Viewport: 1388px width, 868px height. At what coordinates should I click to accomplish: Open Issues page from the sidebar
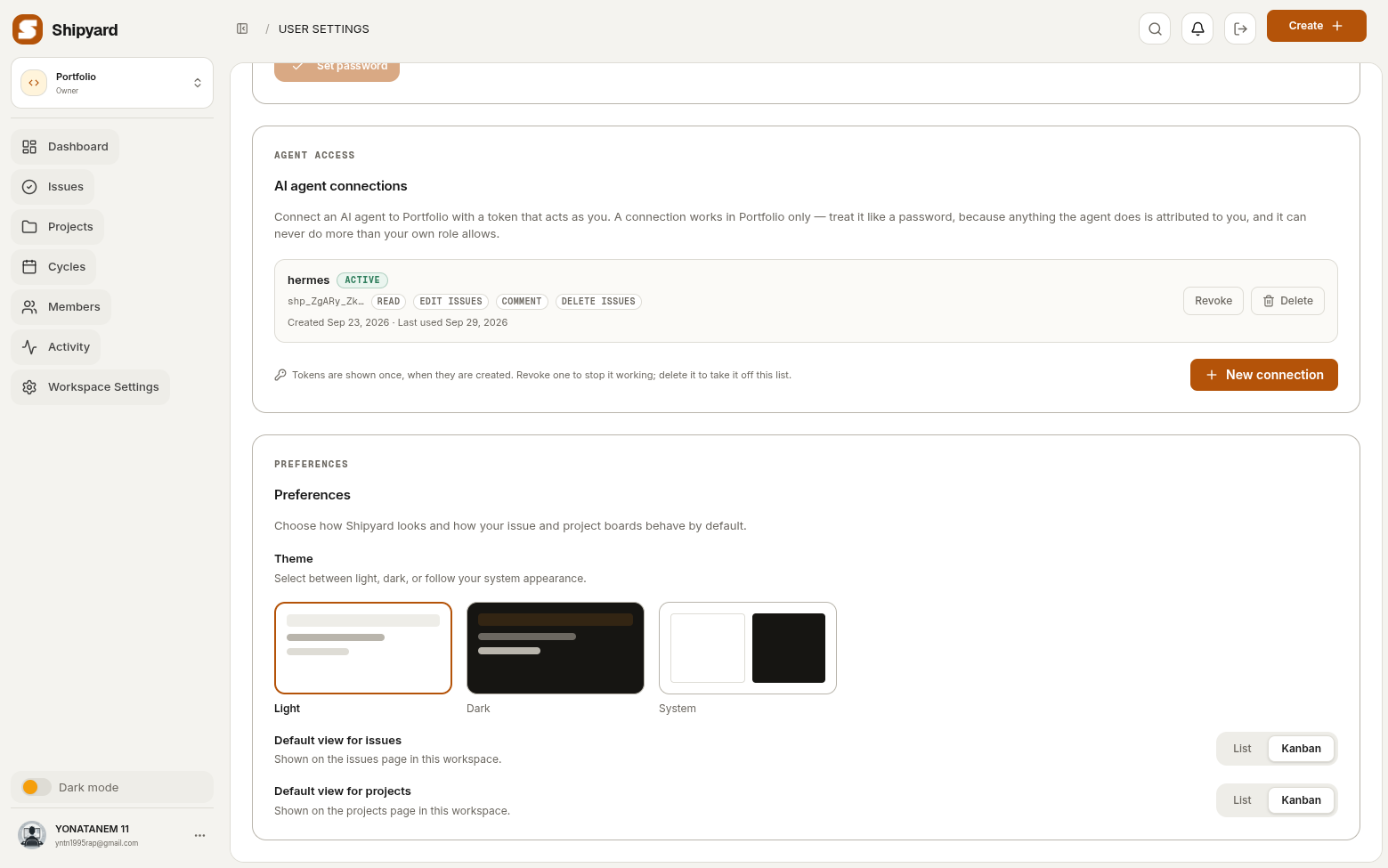tap(53, 187)
